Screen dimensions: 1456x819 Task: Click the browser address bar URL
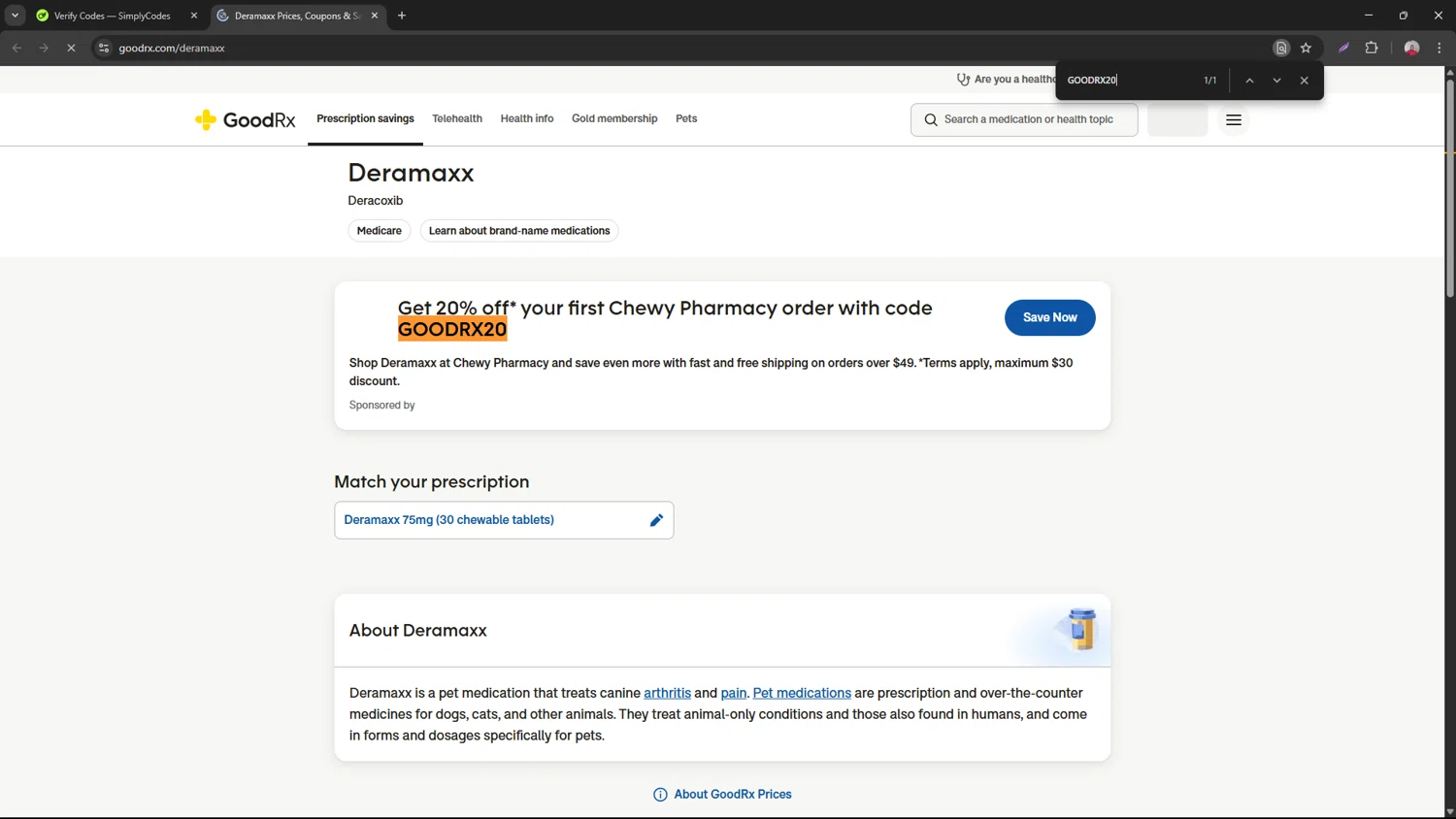[172, 48]
